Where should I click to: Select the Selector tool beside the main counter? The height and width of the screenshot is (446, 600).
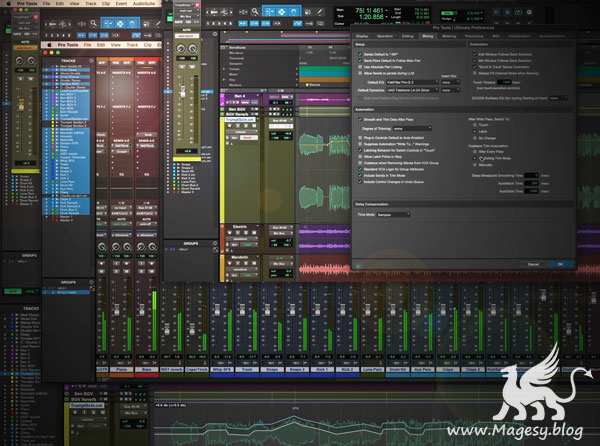tap(282, 12)
